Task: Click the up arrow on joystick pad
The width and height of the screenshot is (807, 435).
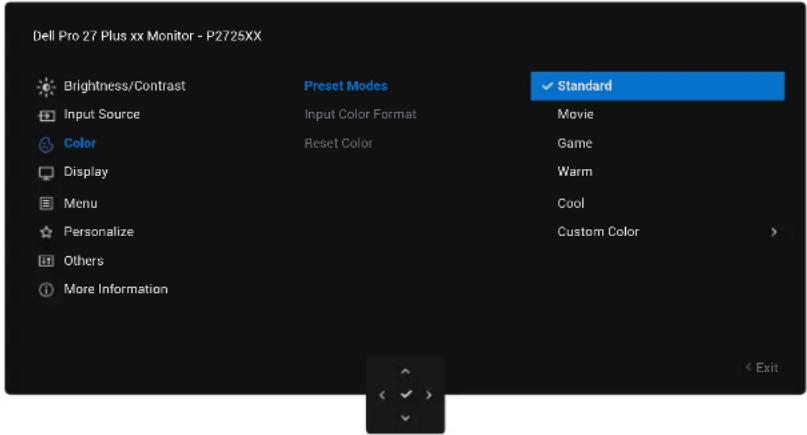Action: tap(406, 371)
